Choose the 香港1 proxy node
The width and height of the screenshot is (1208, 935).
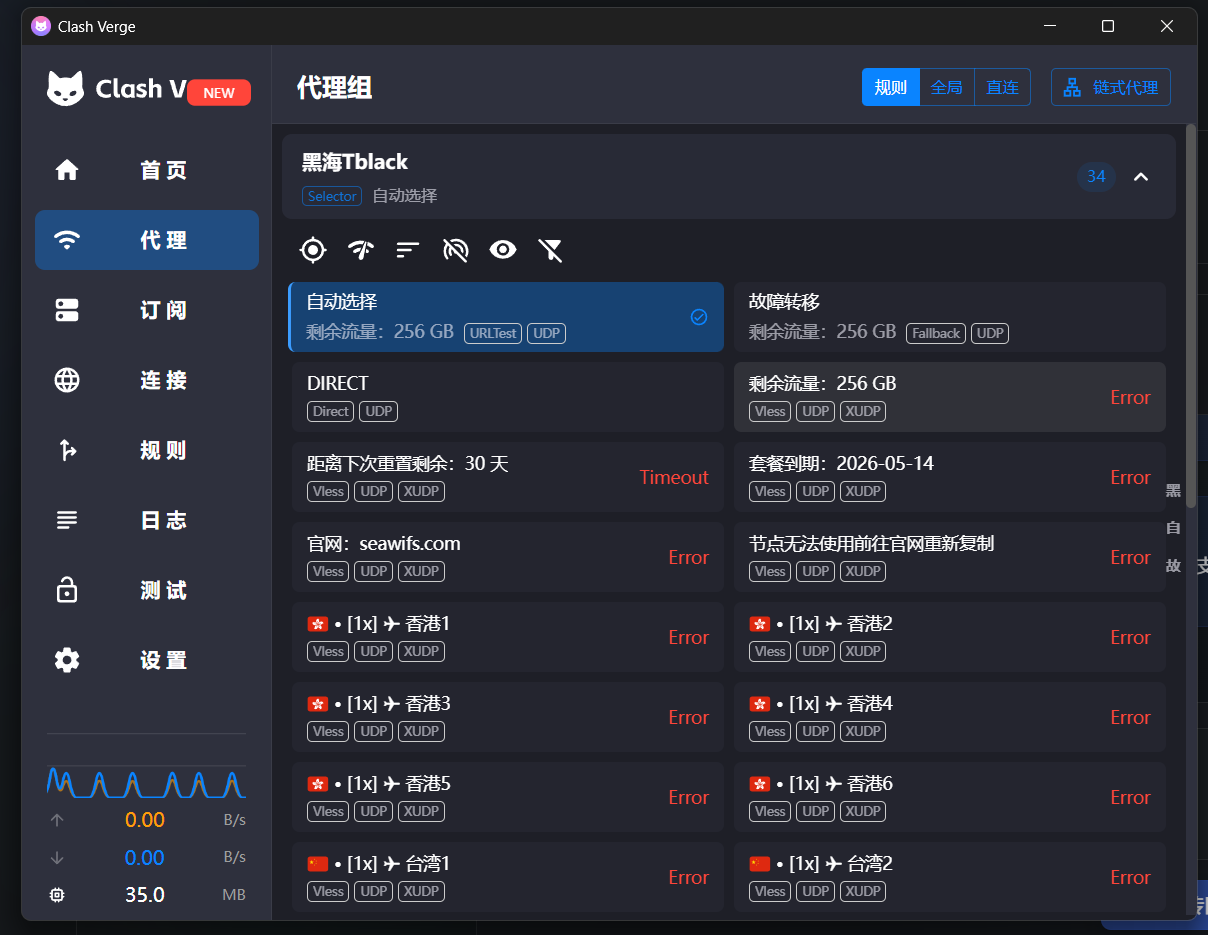coord(507,636)
